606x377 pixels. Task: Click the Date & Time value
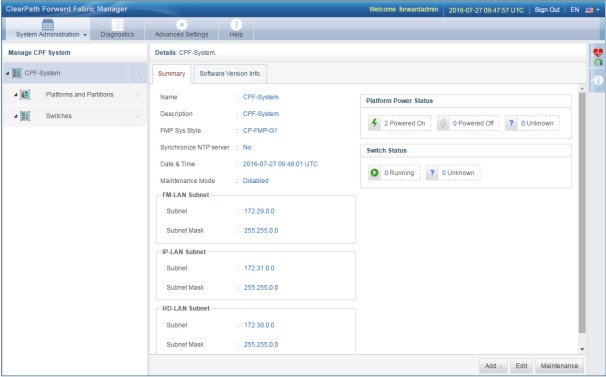(x=280, y=164)
